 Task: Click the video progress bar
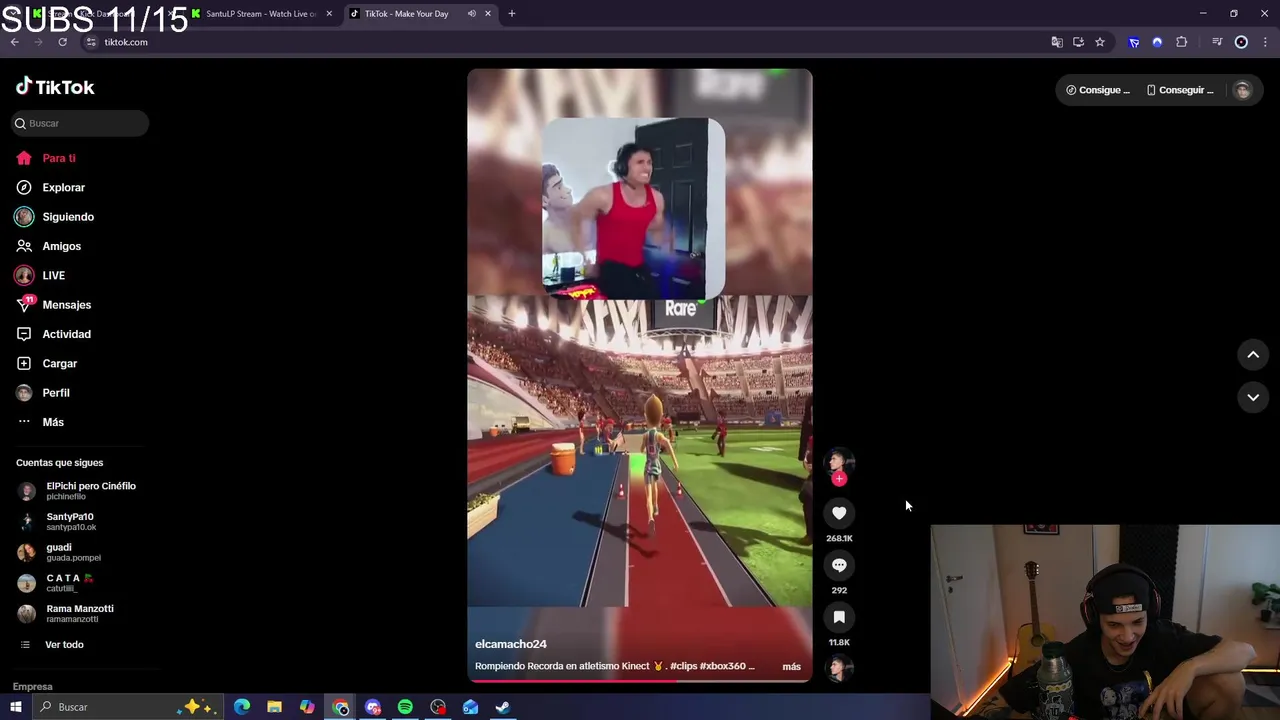point(640,681)
